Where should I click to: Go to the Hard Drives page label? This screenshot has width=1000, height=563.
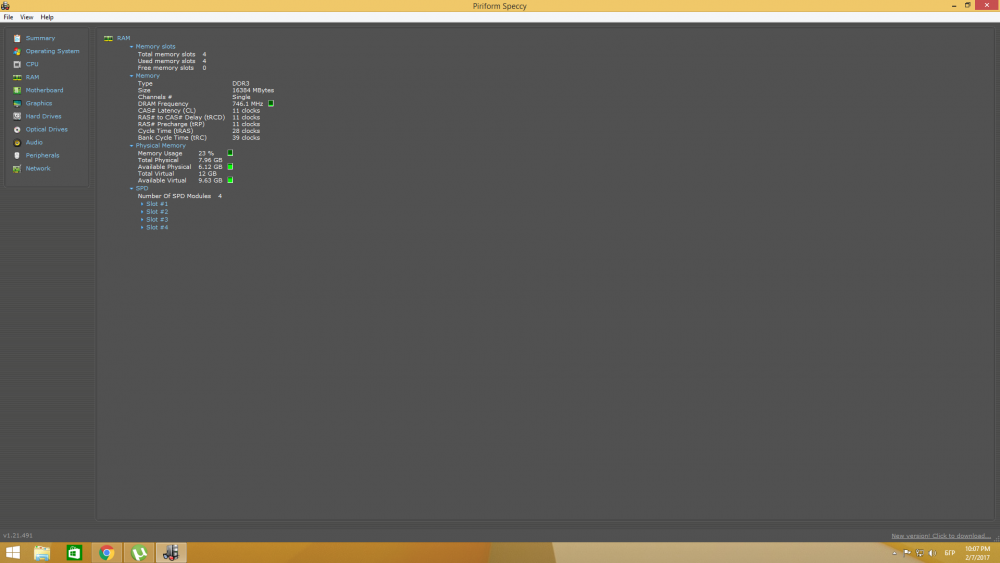[43, 116]
